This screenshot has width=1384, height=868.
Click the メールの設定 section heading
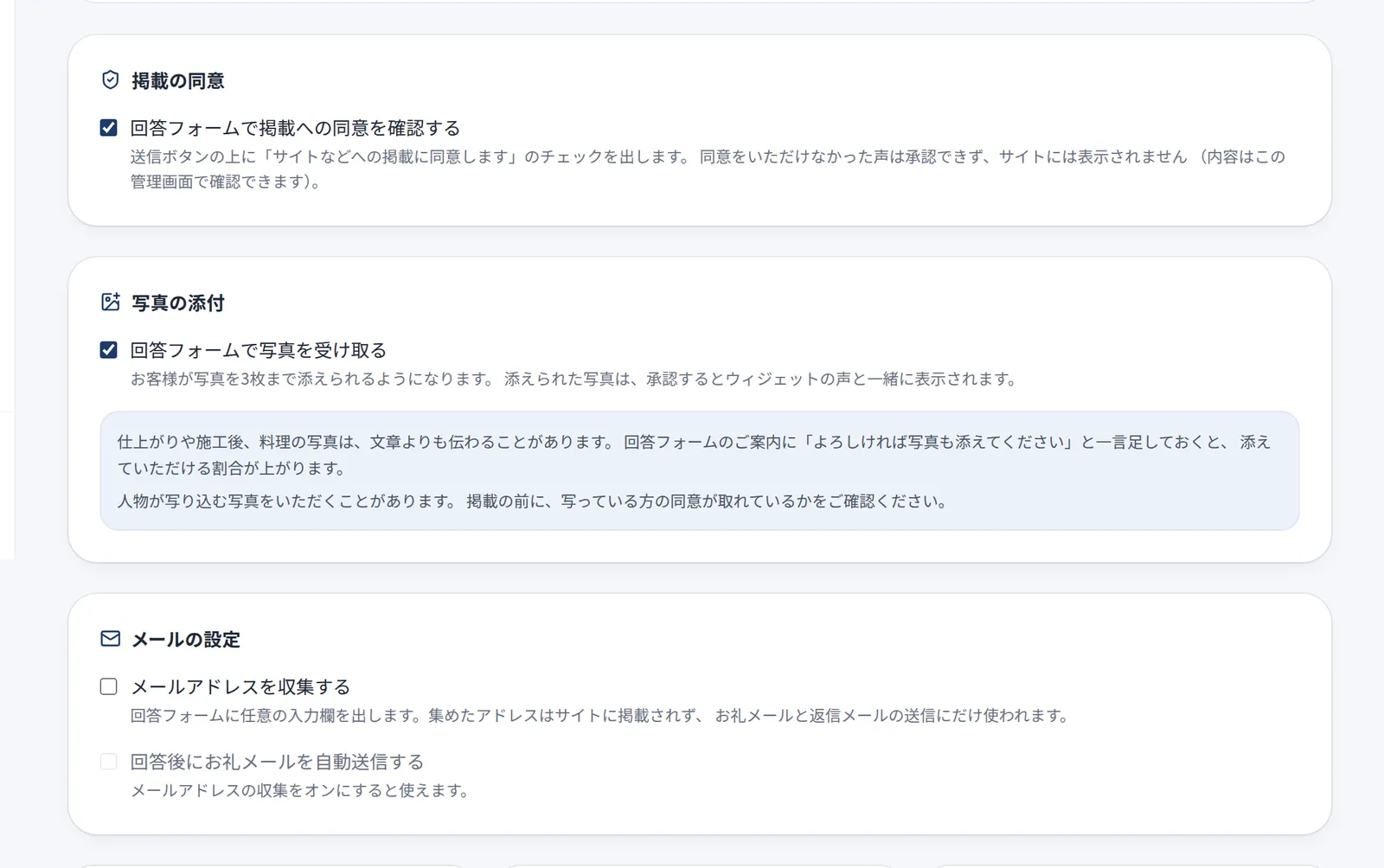[186, 640]
